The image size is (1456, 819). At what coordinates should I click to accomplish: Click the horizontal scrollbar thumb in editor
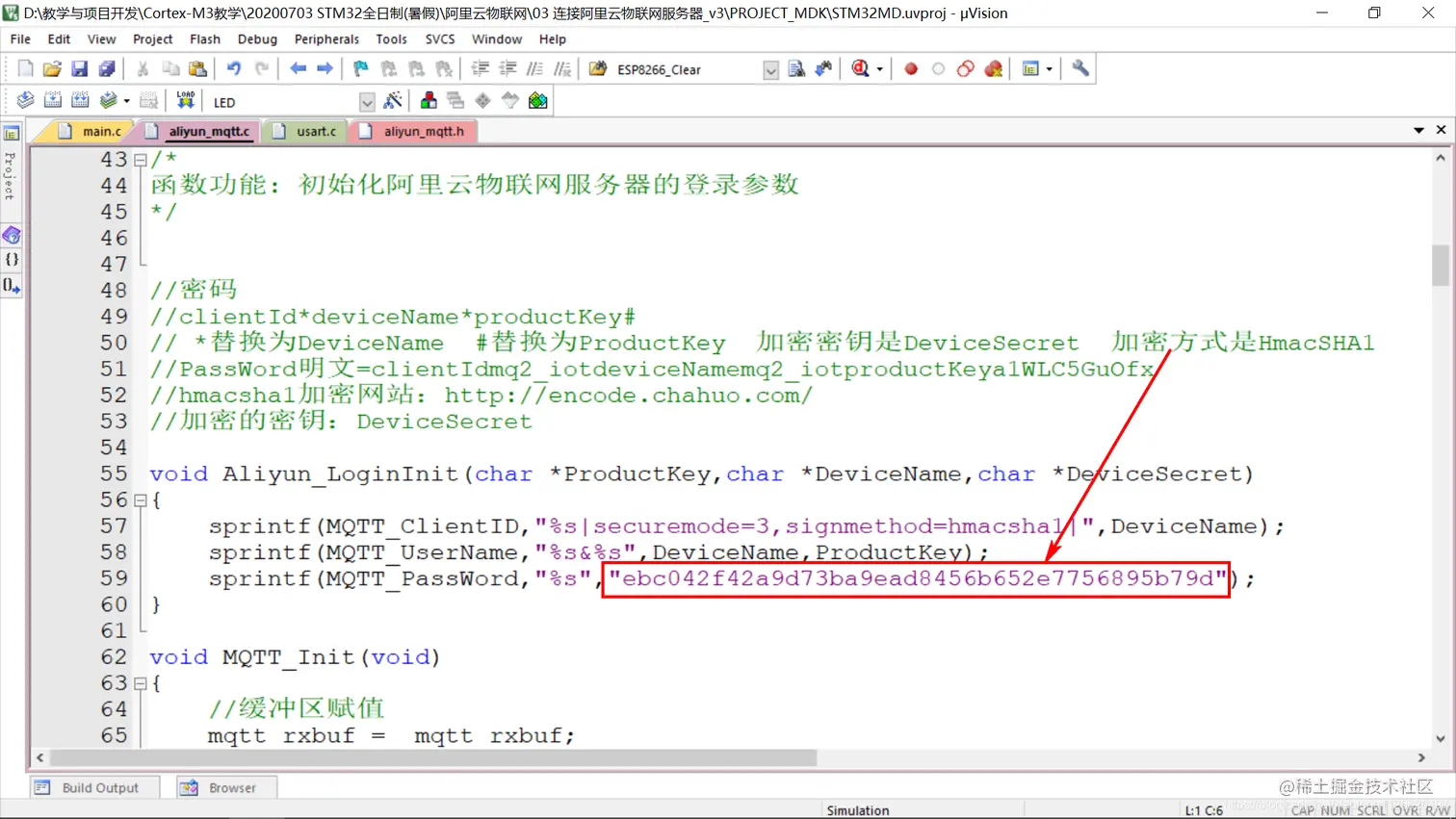(x=433, y=758)
